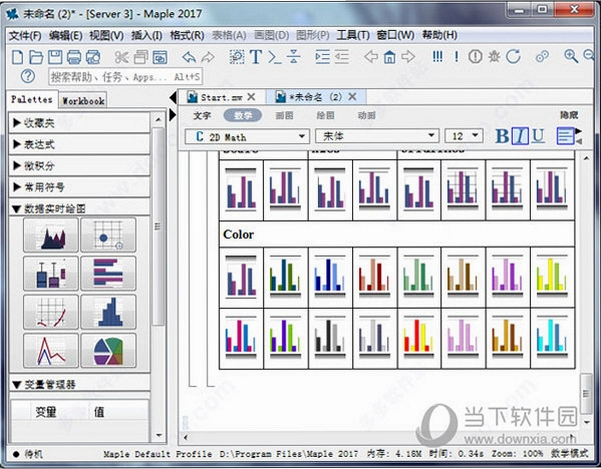Select the horizontal bar chart palette icon
Viewport: 601px width, 469px height.
click(108, 273)
